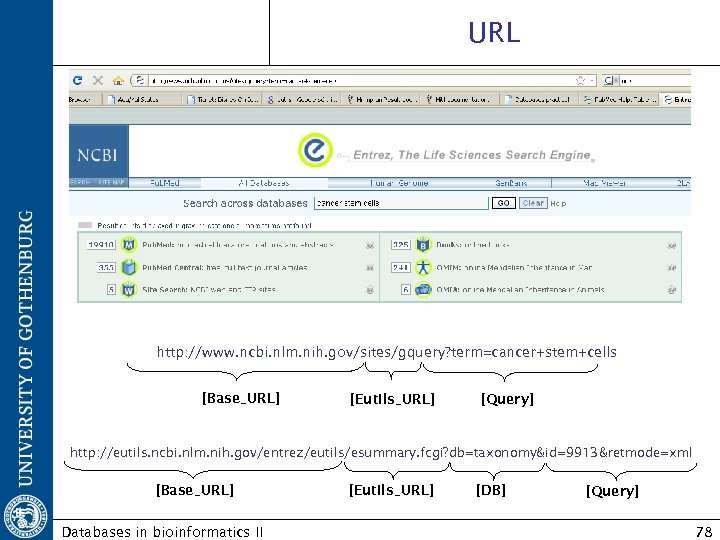Click the University of Gothenburg seal logo

click(26, 517)
